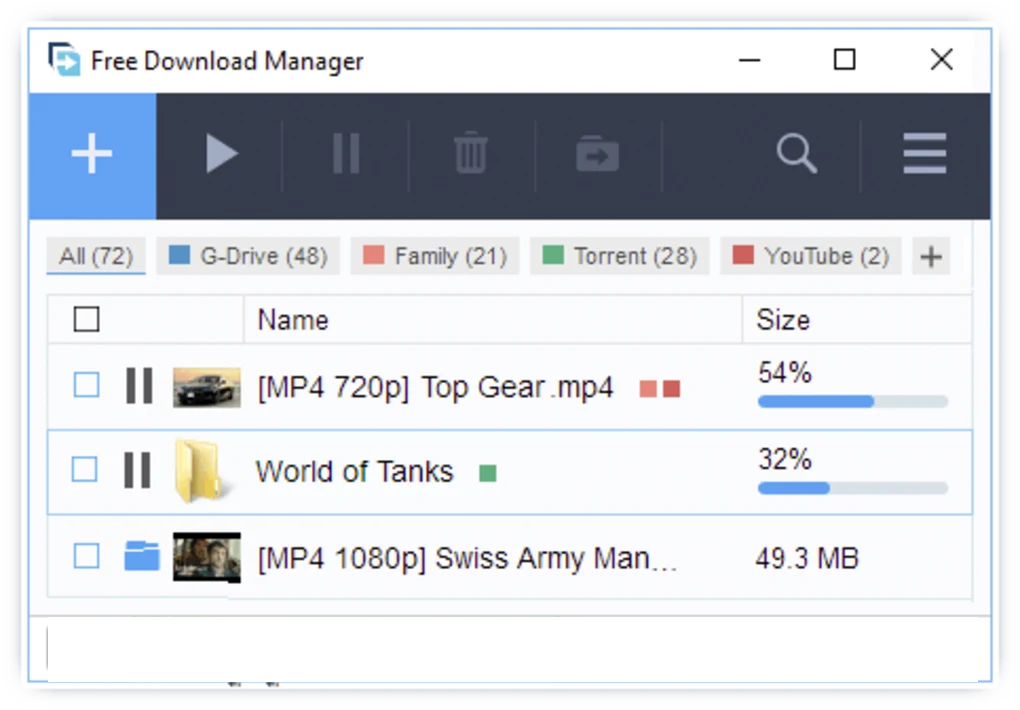Pause the World of Tanks download
This screenshot has width=1020, height=710.
(137, 470)
